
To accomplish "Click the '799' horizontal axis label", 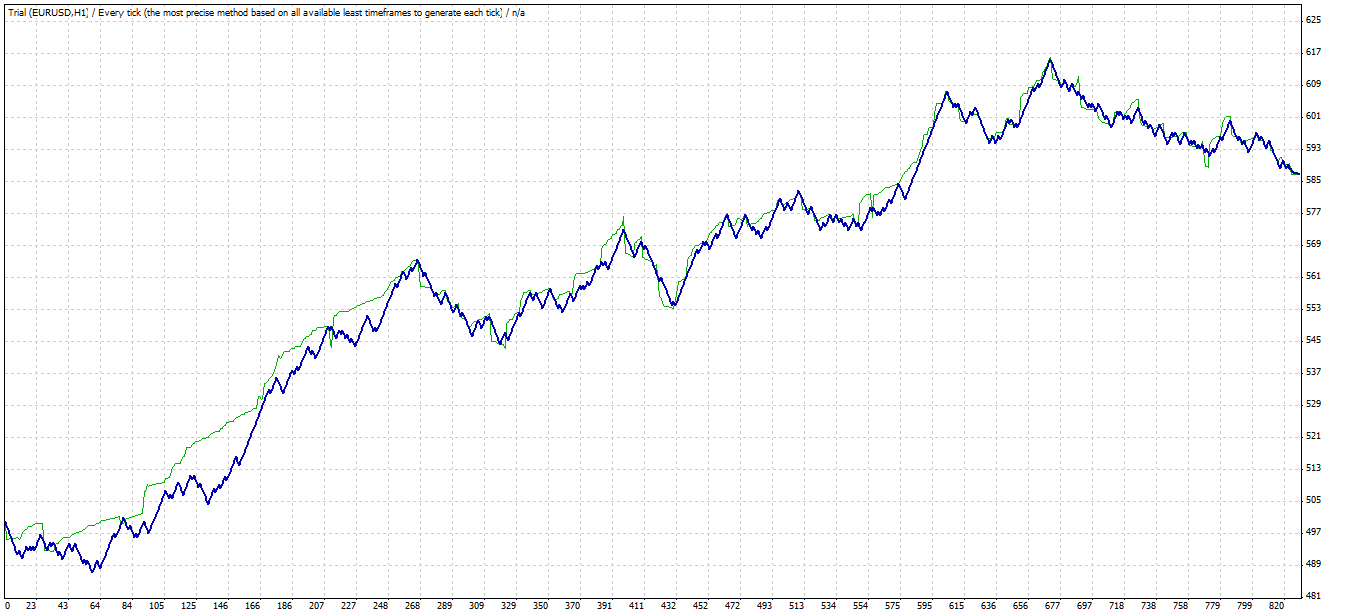I will click(x=1244, y=606).
